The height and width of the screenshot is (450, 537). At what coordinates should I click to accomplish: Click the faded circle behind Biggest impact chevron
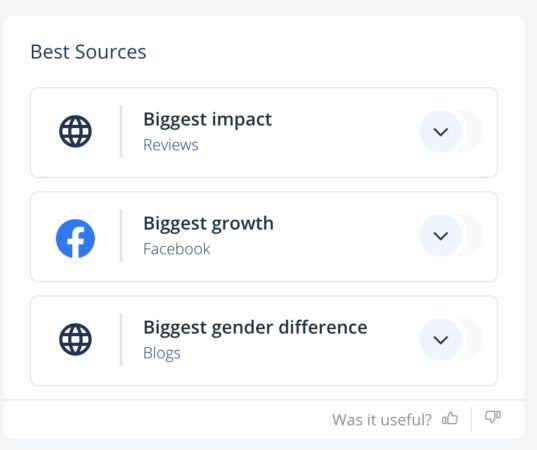click(473, 132)
